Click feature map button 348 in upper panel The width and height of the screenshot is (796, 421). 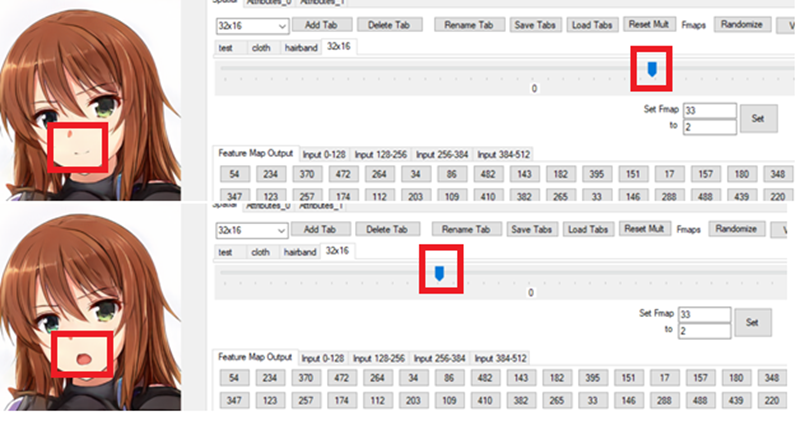click(778, 174)
